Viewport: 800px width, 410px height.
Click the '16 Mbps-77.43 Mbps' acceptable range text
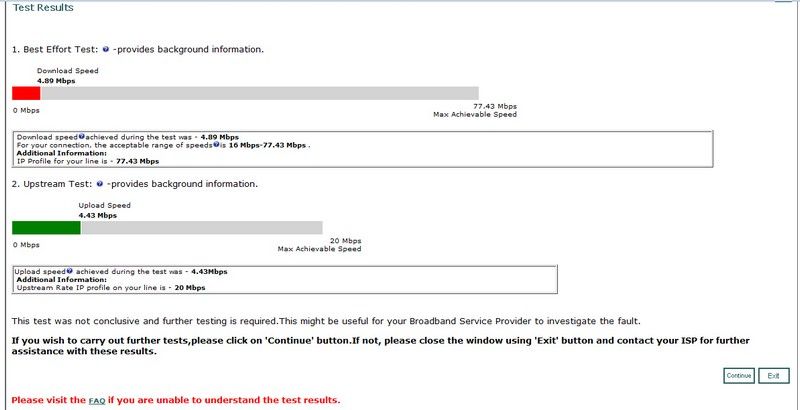(267, 145)
